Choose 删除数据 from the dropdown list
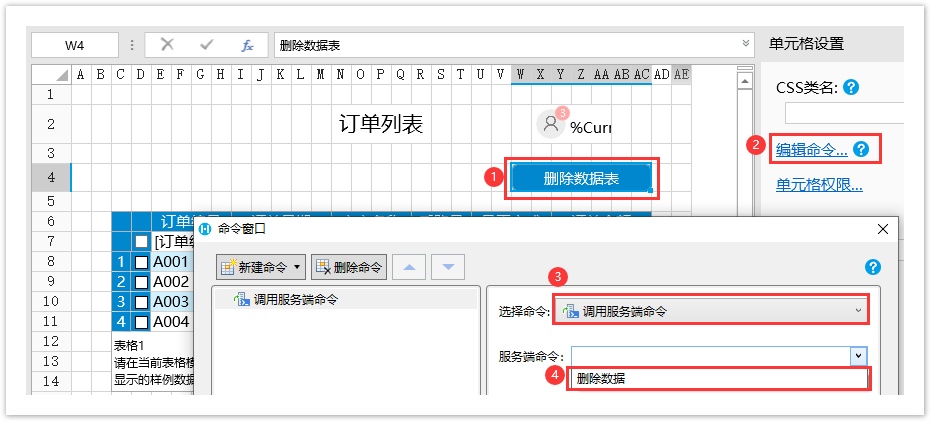Image resolution: width=930 pixels, height=421 pixels. click(718, 379)
